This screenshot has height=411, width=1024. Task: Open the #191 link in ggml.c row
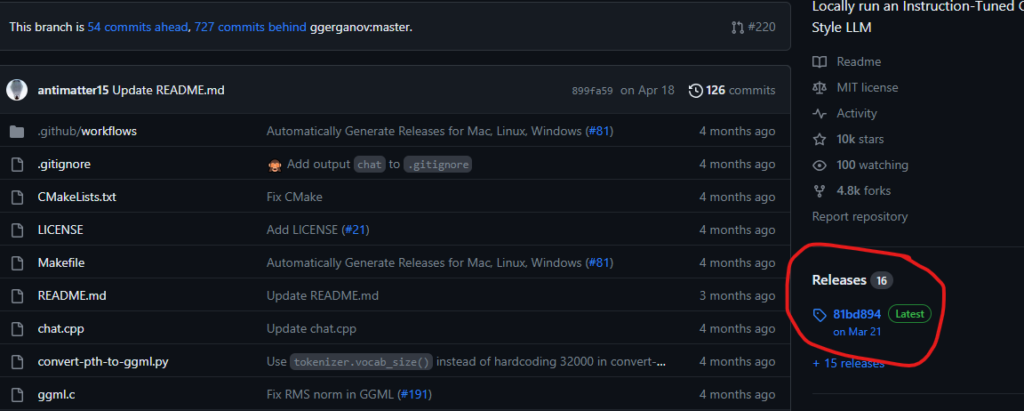coord(413,395)
